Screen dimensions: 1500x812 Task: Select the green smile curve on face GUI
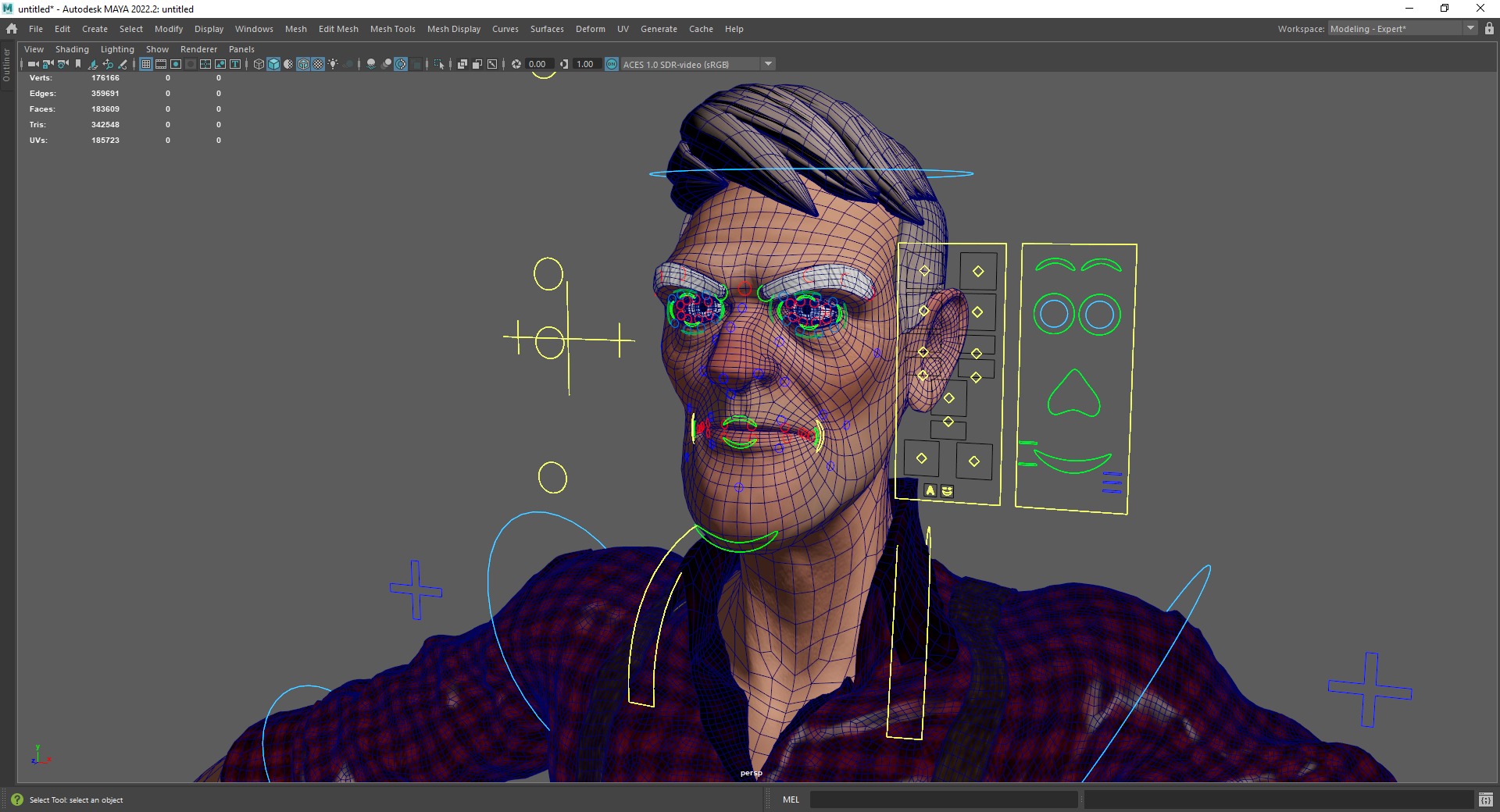(1073, 462)
